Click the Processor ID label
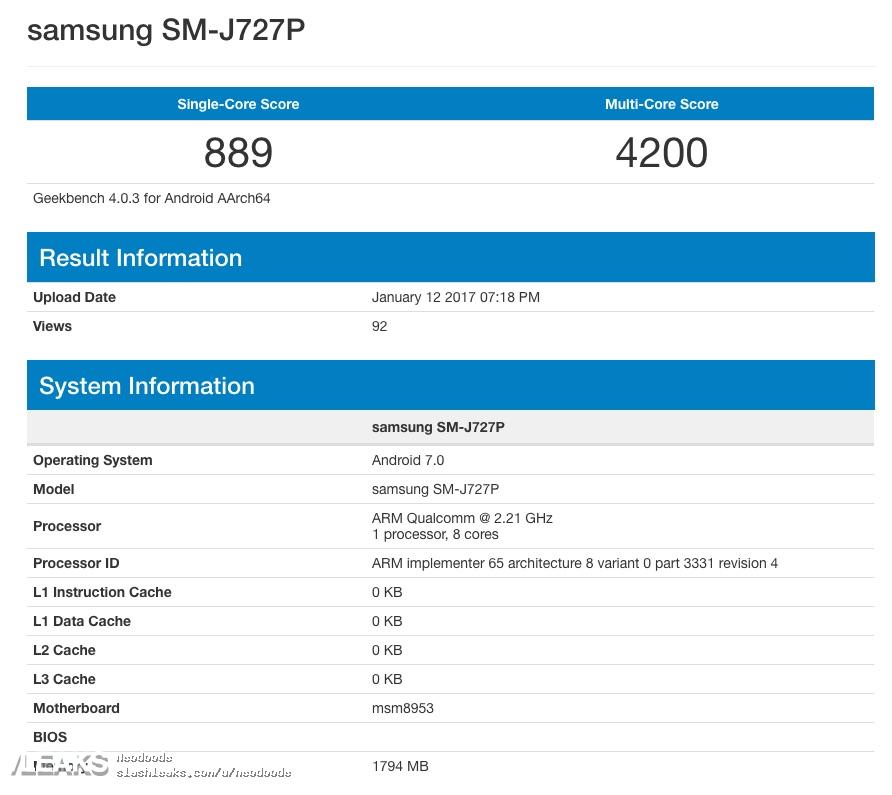The height and width of the screenshot is (795, 892). (76, 563)
